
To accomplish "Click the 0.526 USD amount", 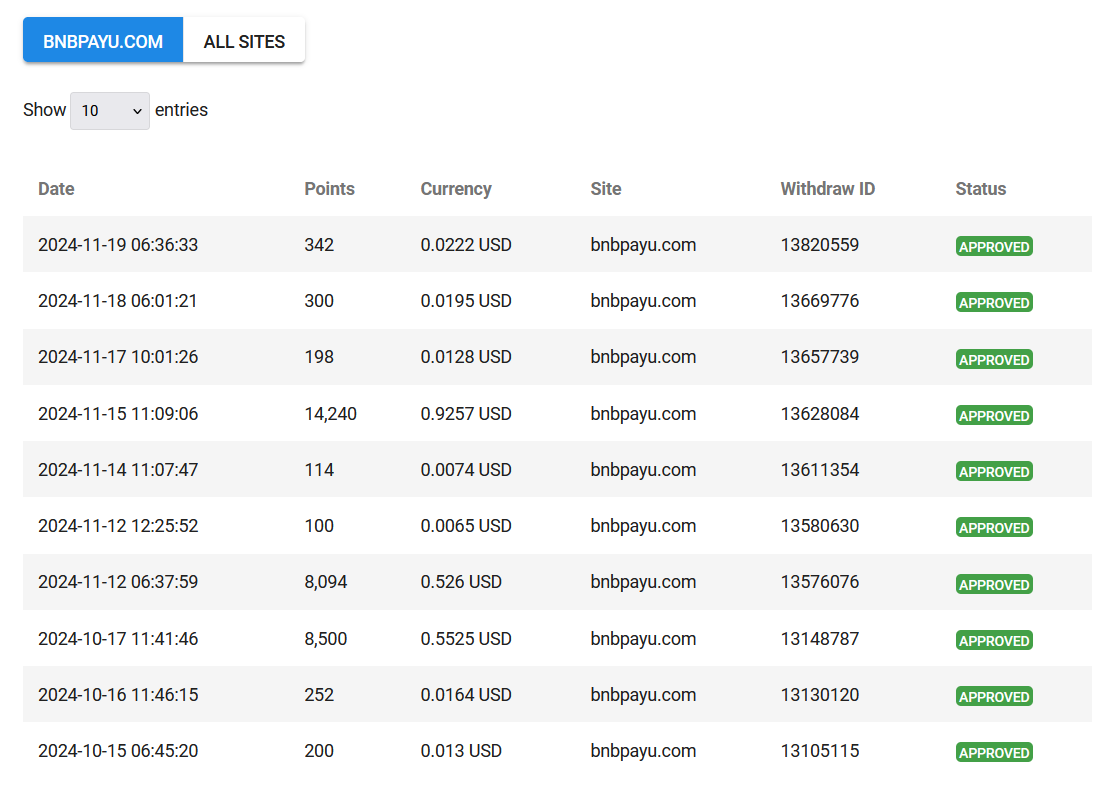I will pyautogui.click(x=461, y=582).
